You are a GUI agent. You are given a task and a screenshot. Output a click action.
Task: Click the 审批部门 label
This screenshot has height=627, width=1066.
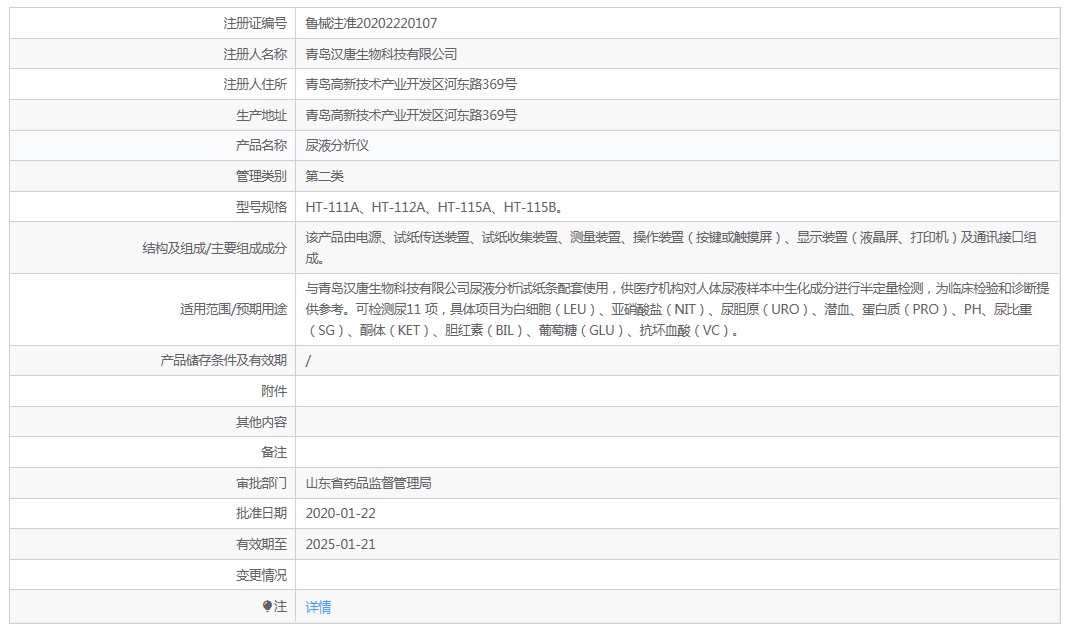pyautogui.click(x=261, y=484)
